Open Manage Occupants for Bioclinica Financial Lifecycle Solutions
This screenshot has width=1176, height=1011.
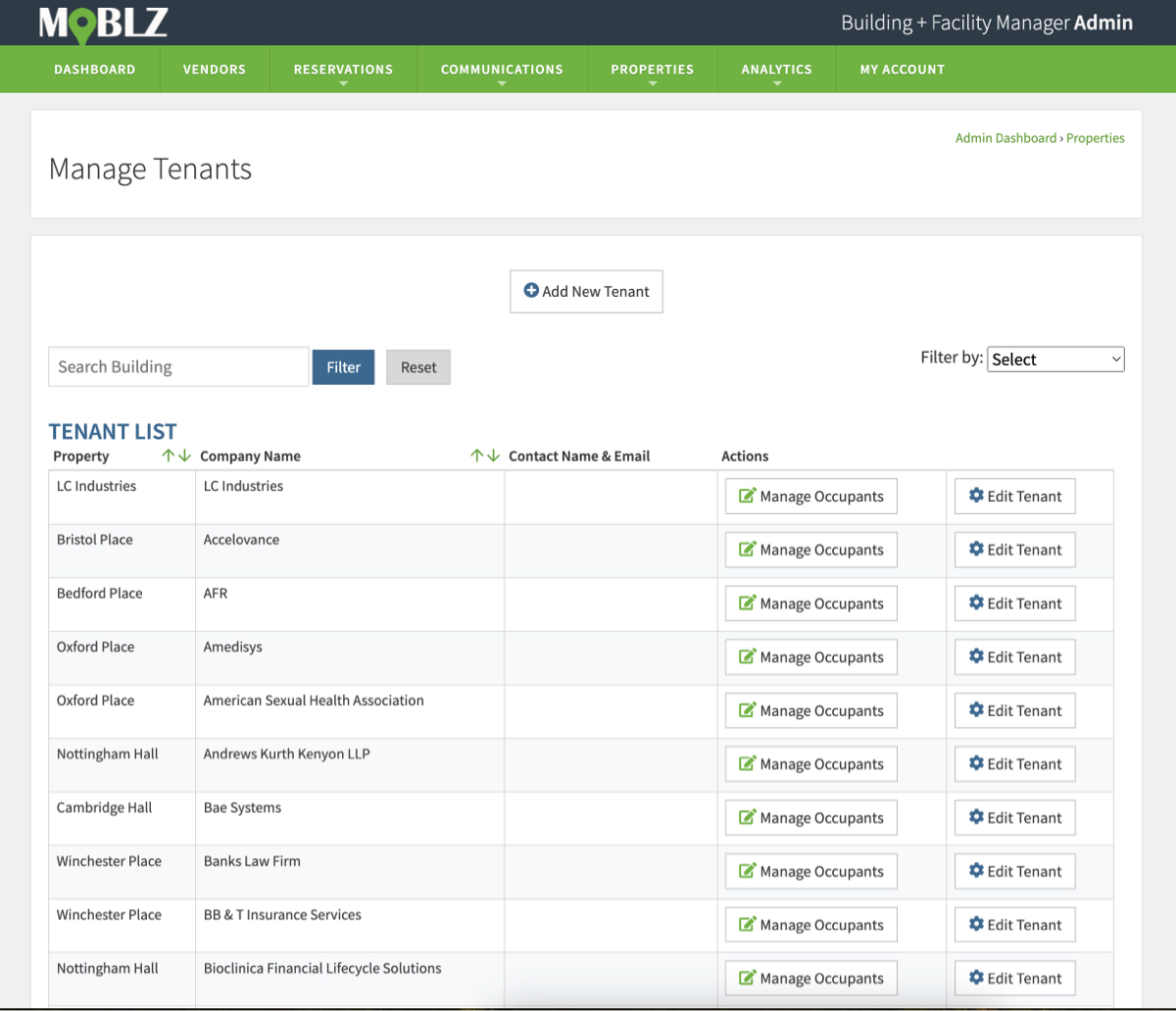[x=811, y=979]
